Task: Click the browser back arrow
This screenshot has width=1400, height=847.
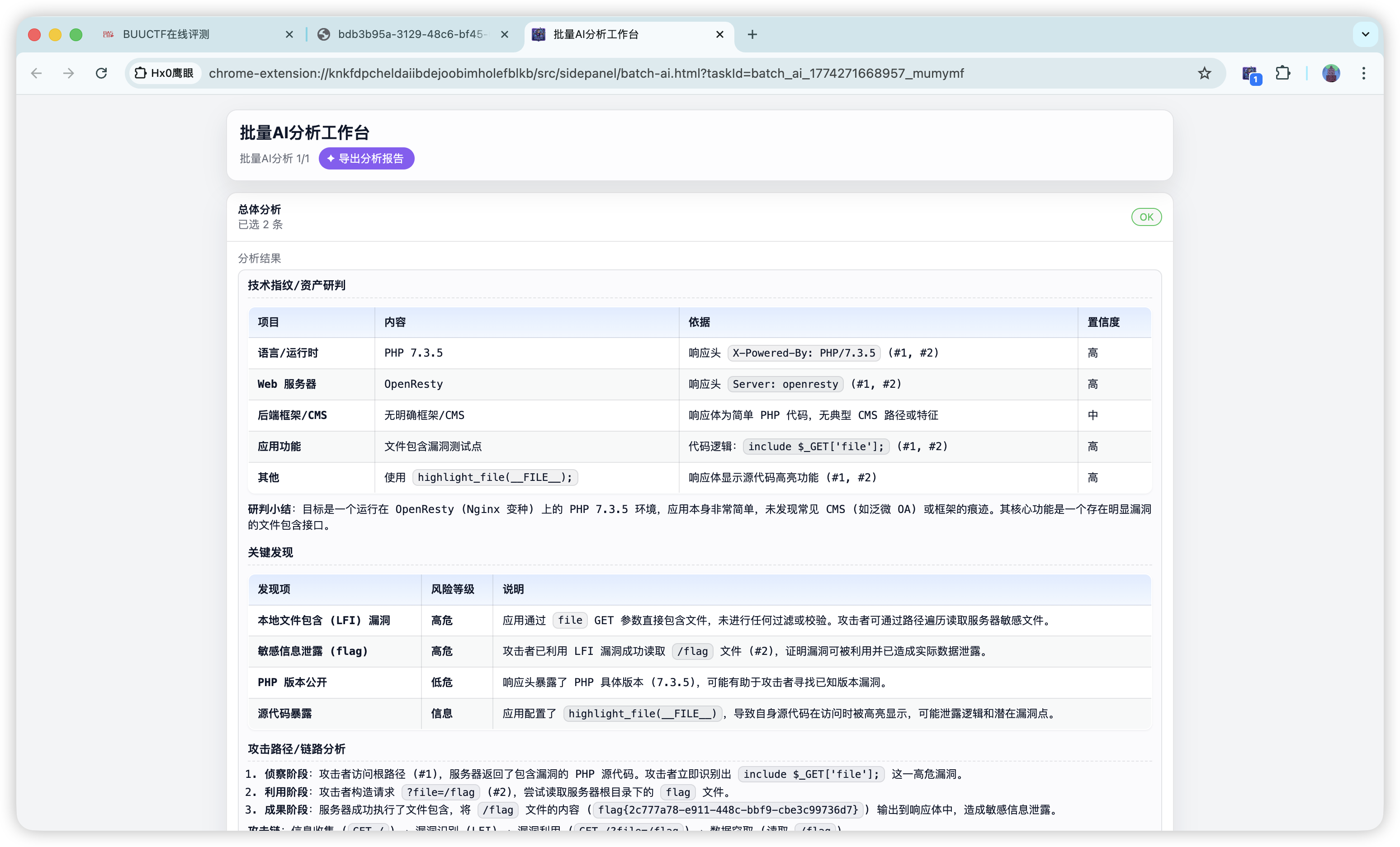Action: 36,73
